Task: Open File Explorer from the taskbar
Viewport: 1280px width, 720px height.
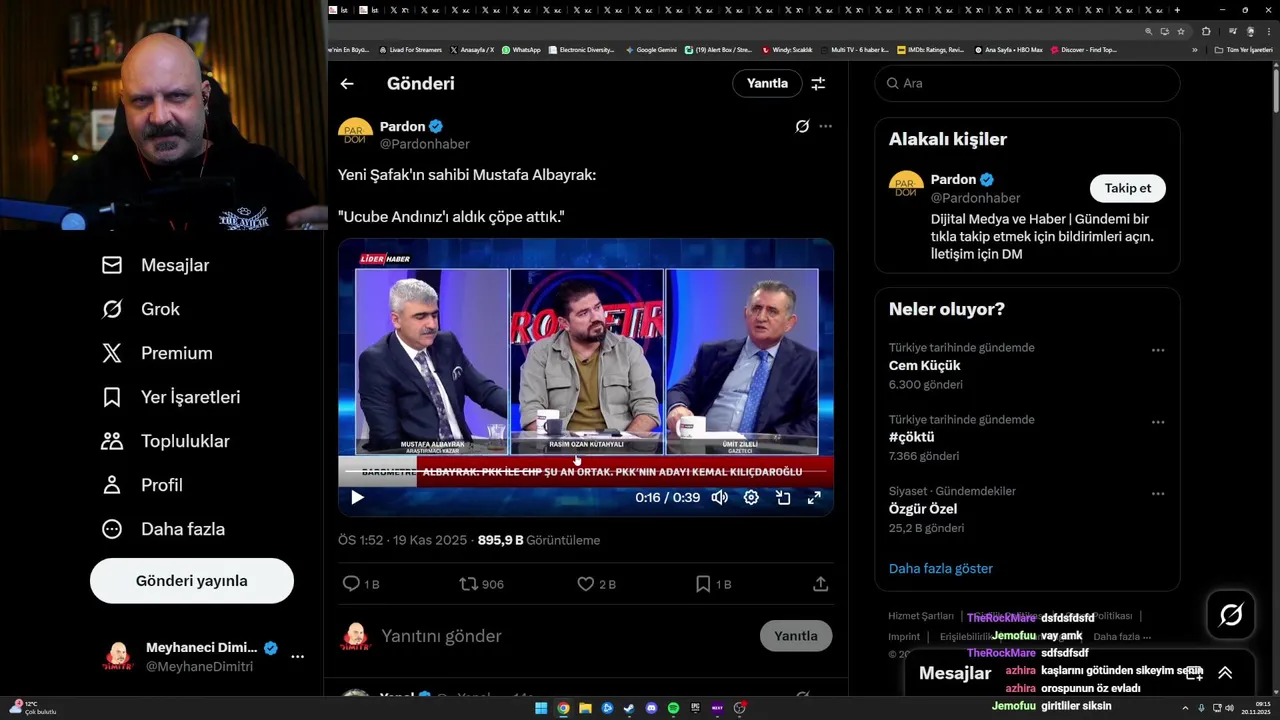Action: [585, 708]
